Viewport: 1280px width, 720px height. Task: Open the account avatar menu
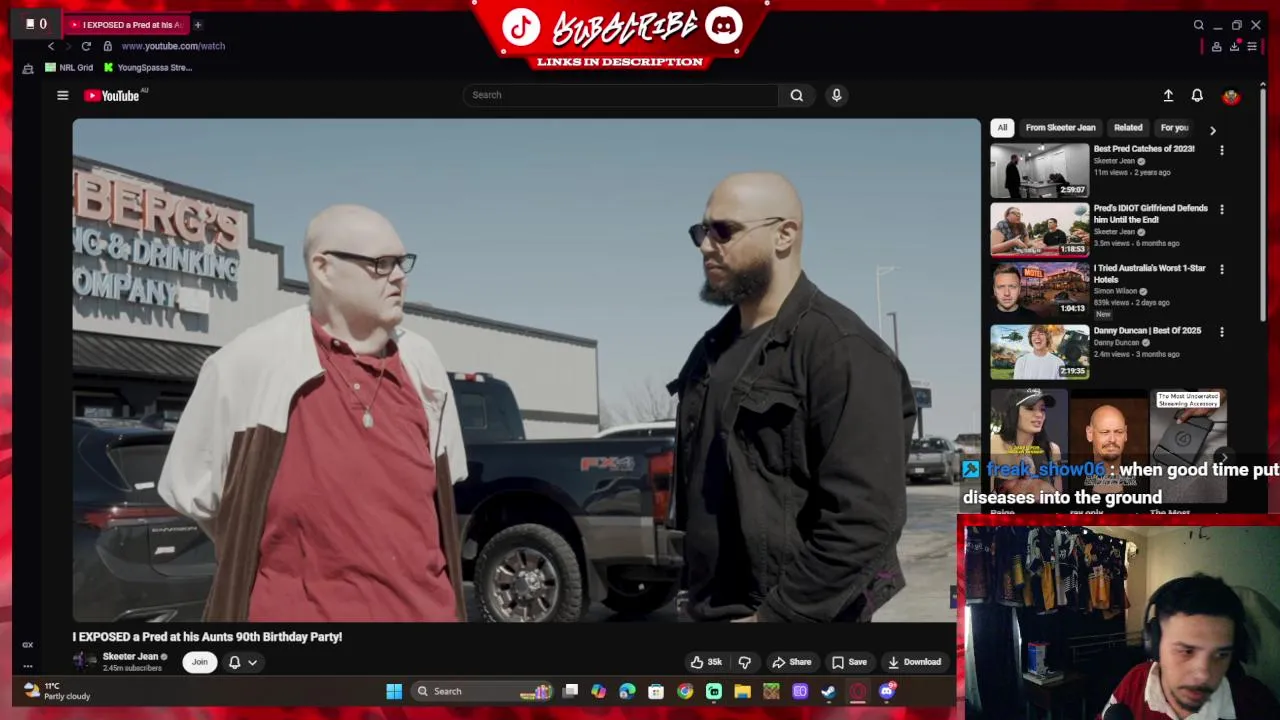(1231, 96)
